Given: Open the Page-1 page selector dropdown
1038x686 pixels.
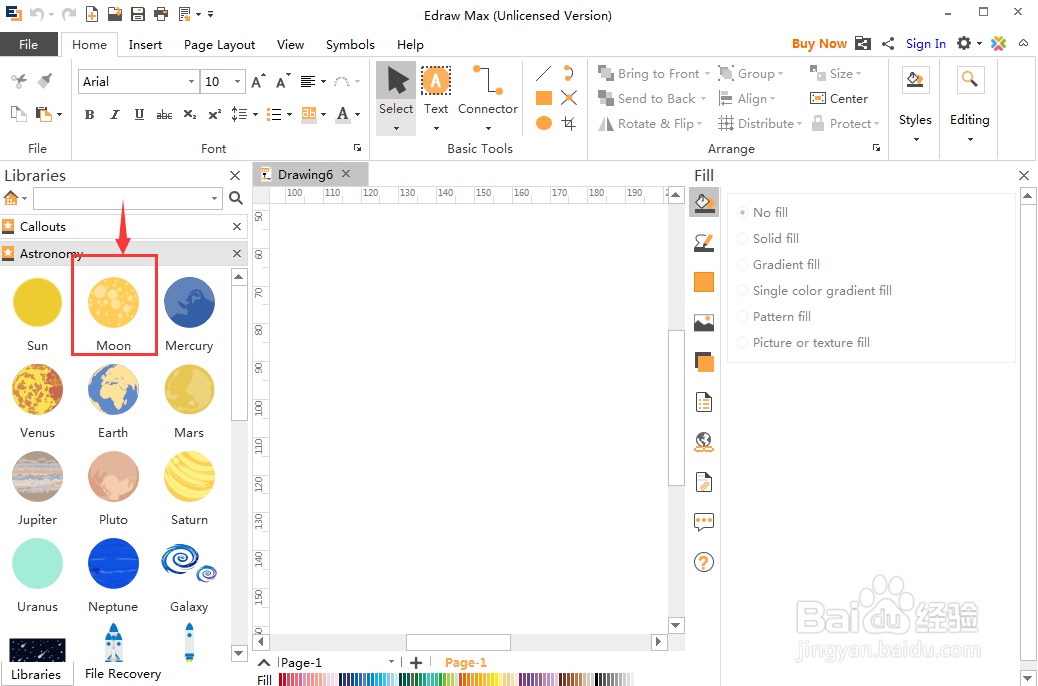Looking at the screenshot, I should [x=391, y=662].
